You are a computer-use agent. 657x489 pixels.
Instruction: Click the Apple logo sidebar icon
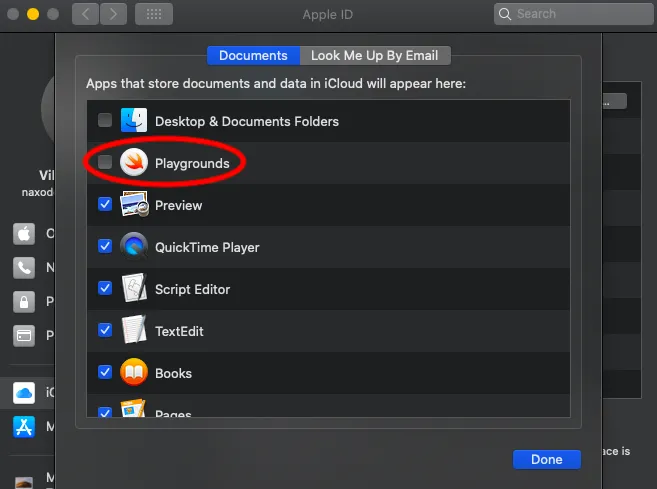click(24, 233)
